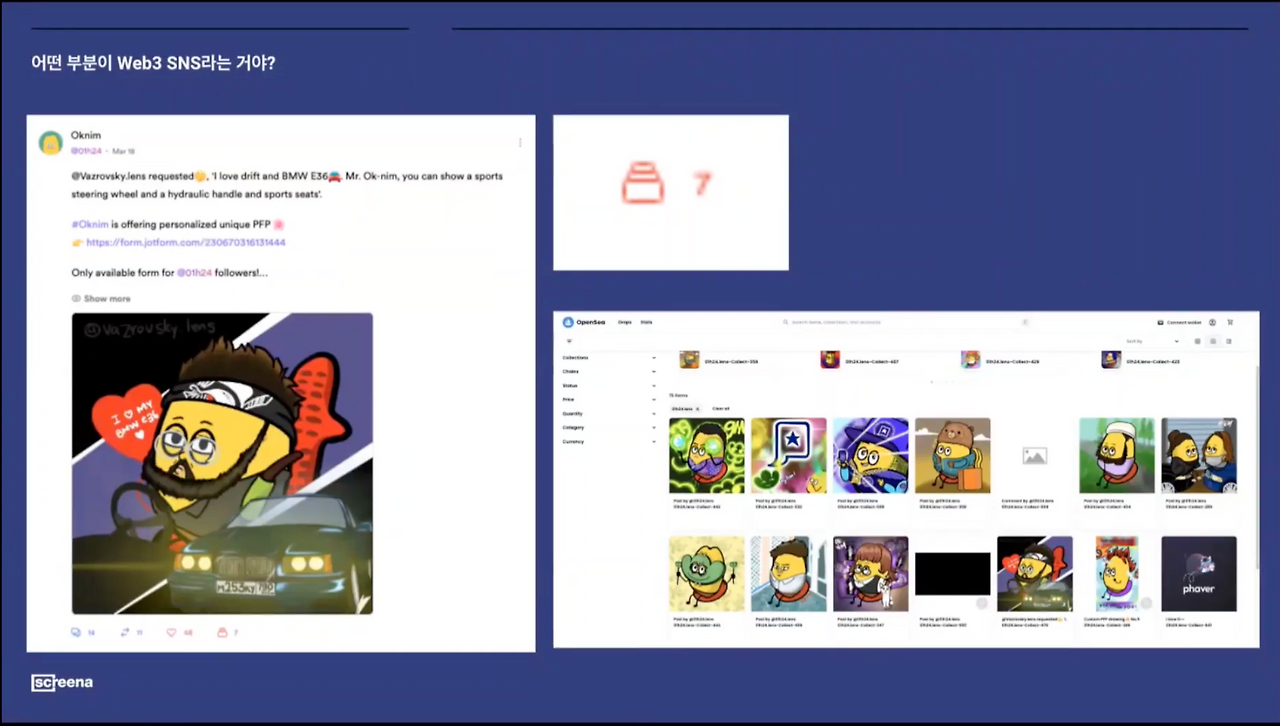The width and height of the screenshot is (1280, 726).
Task: Expand the Status filter
Action: coord(609,385)
